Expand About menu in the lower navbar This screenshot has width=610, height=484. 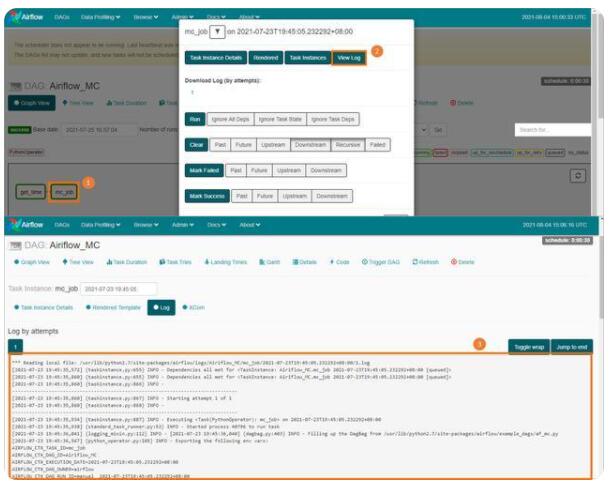tap(250, 225)
